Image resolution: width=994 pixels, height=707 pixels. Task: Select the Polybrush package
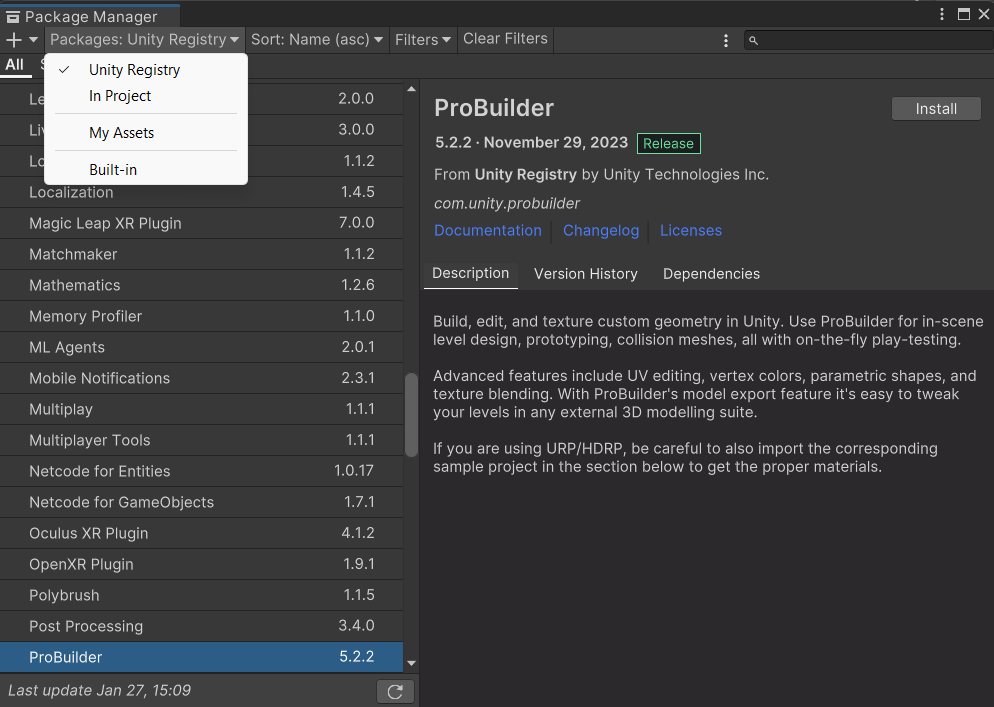(202, 596)
